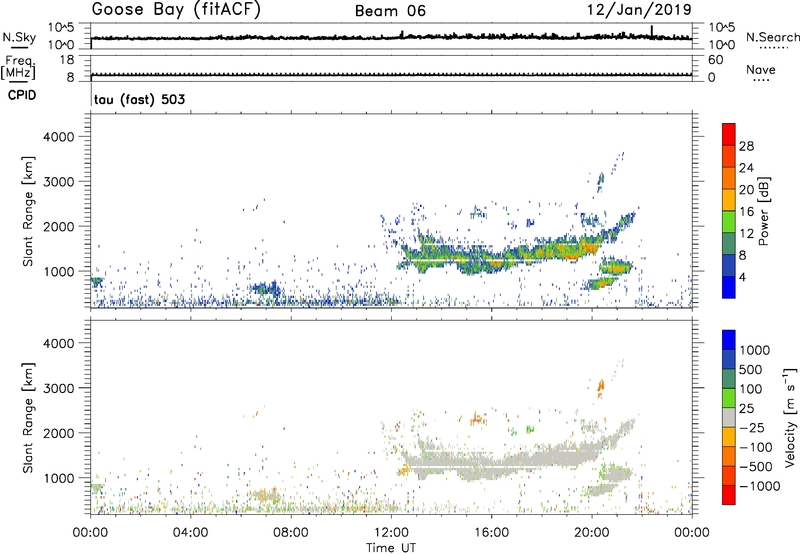Click the '500' velocity colorbar tick
The height and width of the screenshot is (554, 800).
[750, 369]
